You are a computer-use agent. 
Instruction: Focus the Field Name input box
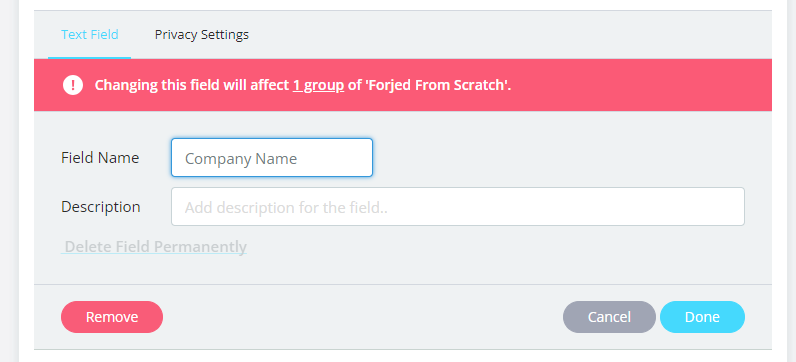click(272, 157)
